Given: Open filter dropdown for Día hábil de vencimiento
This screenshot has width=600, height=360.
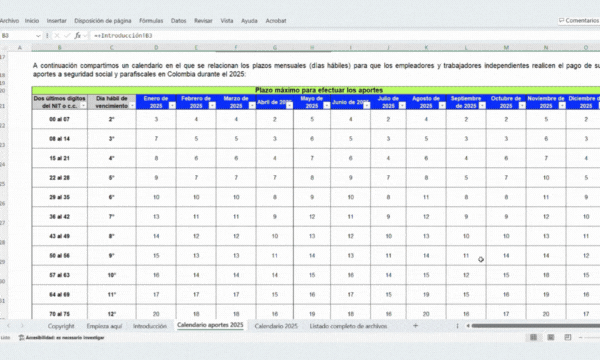Looking at the screenshot, I should (x=132, y=106).
